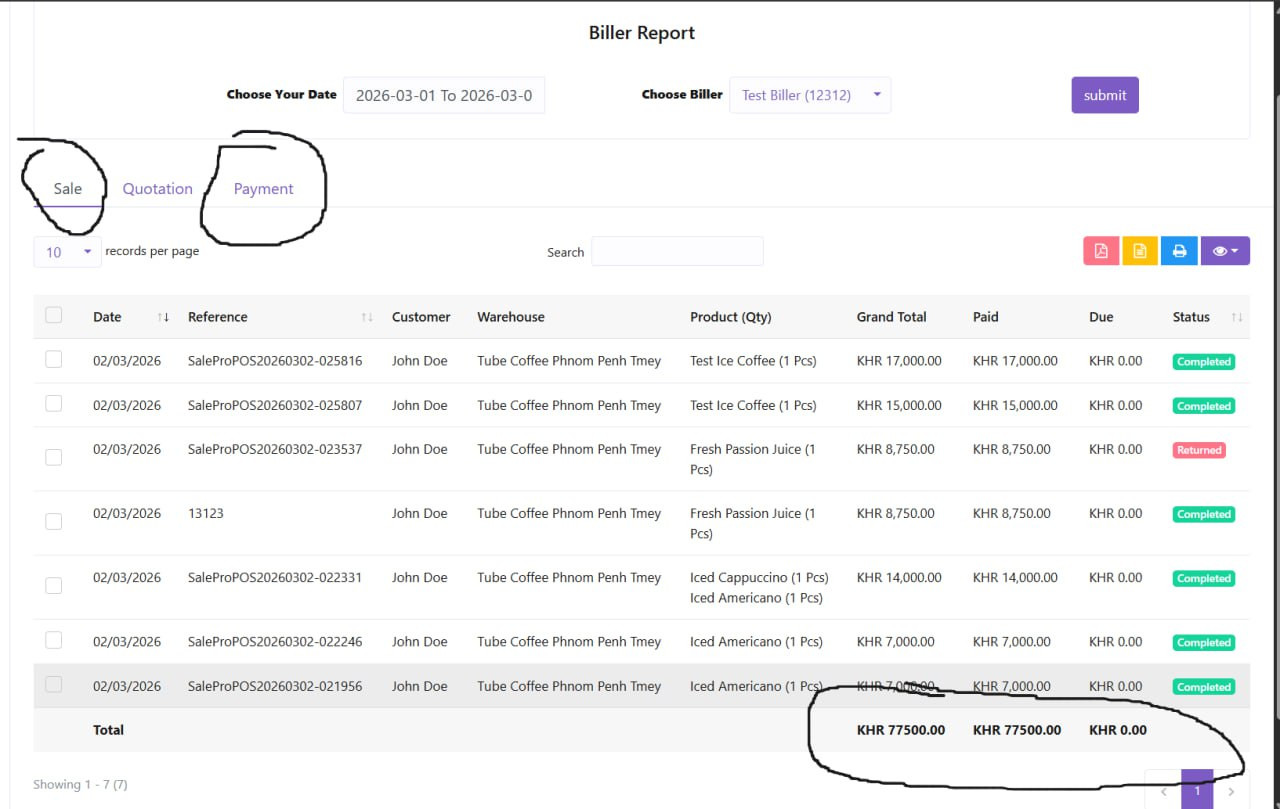
Task: Switch to the Payment tab
Action: (x=264, y=188)
